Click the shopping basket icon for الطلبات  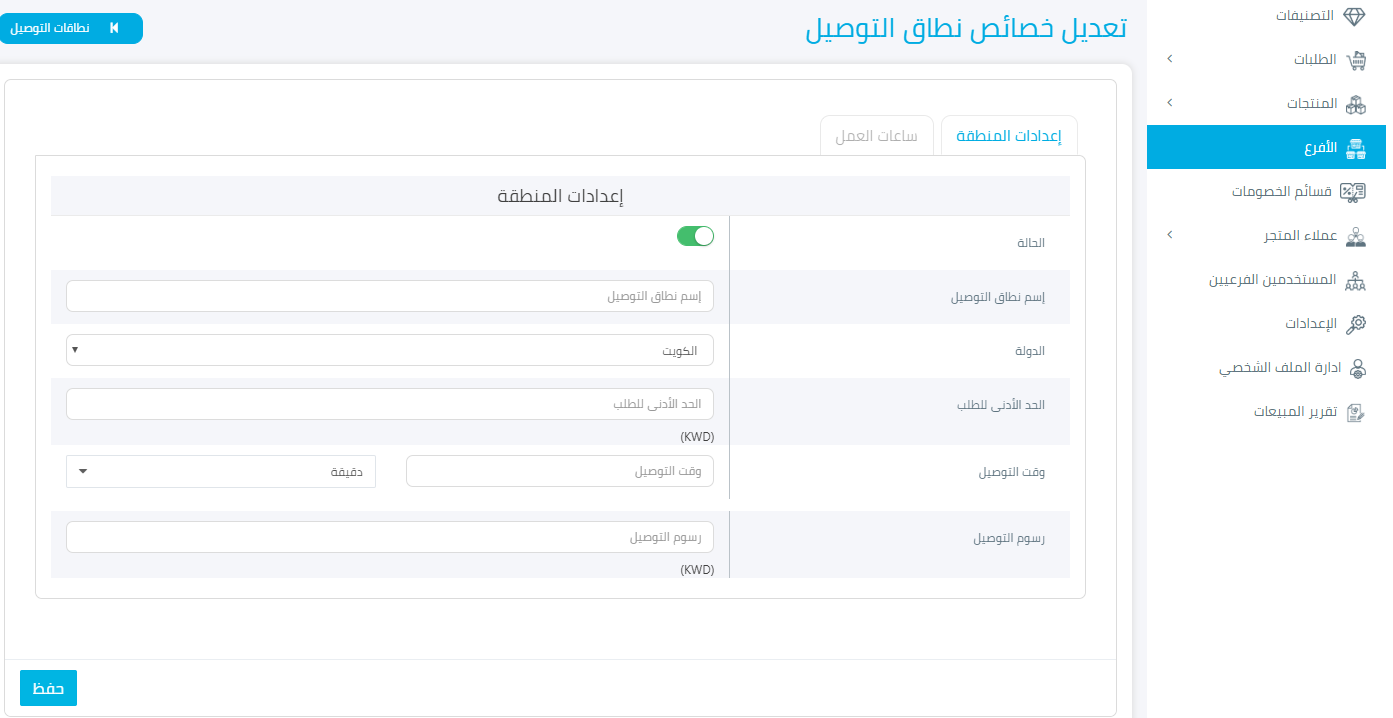coord(1356,60)
